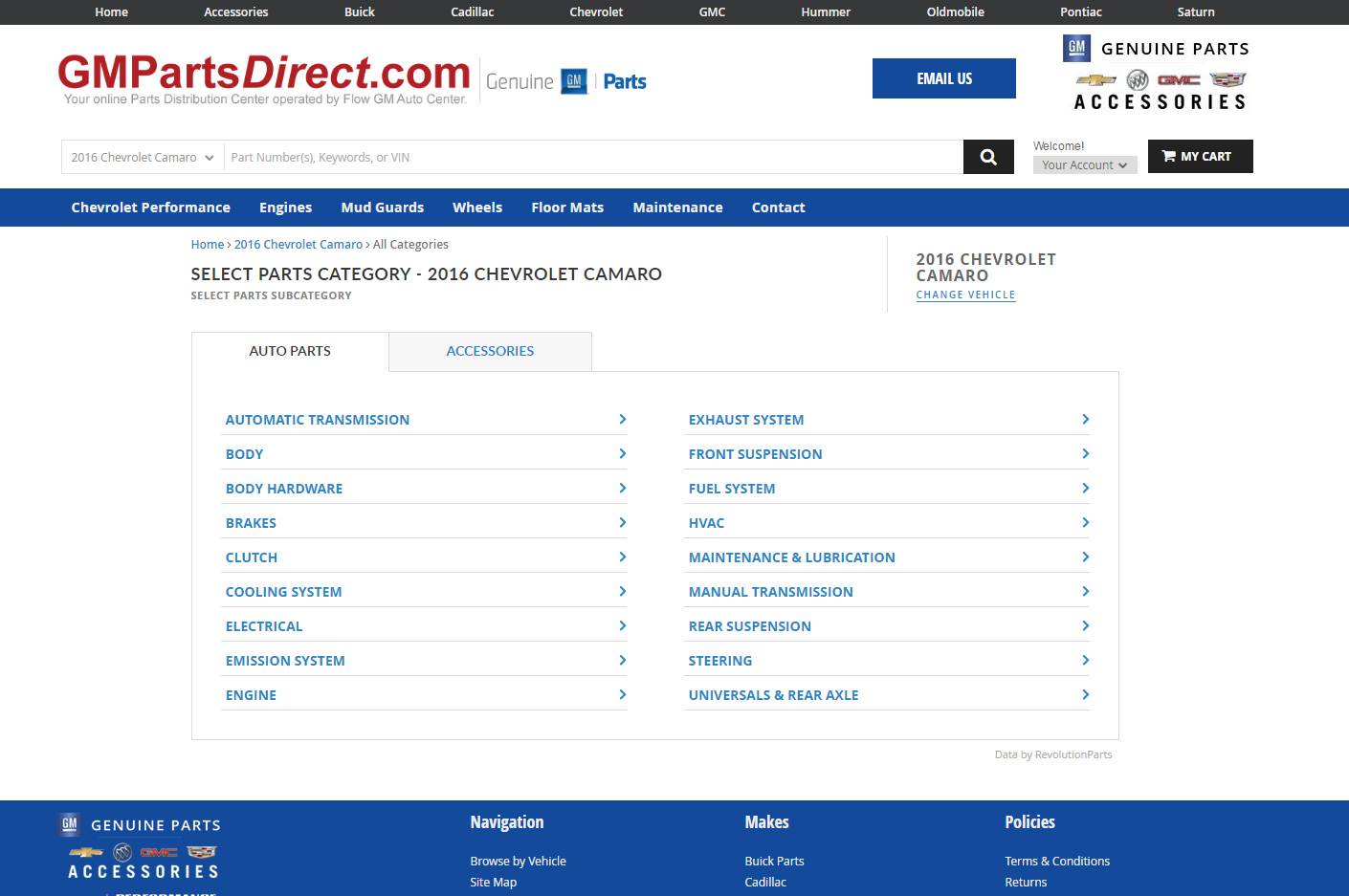The width and height of the screenshot is (1349, 896).
Task: Click the Change Vehicle link
Action: (965, 295)
